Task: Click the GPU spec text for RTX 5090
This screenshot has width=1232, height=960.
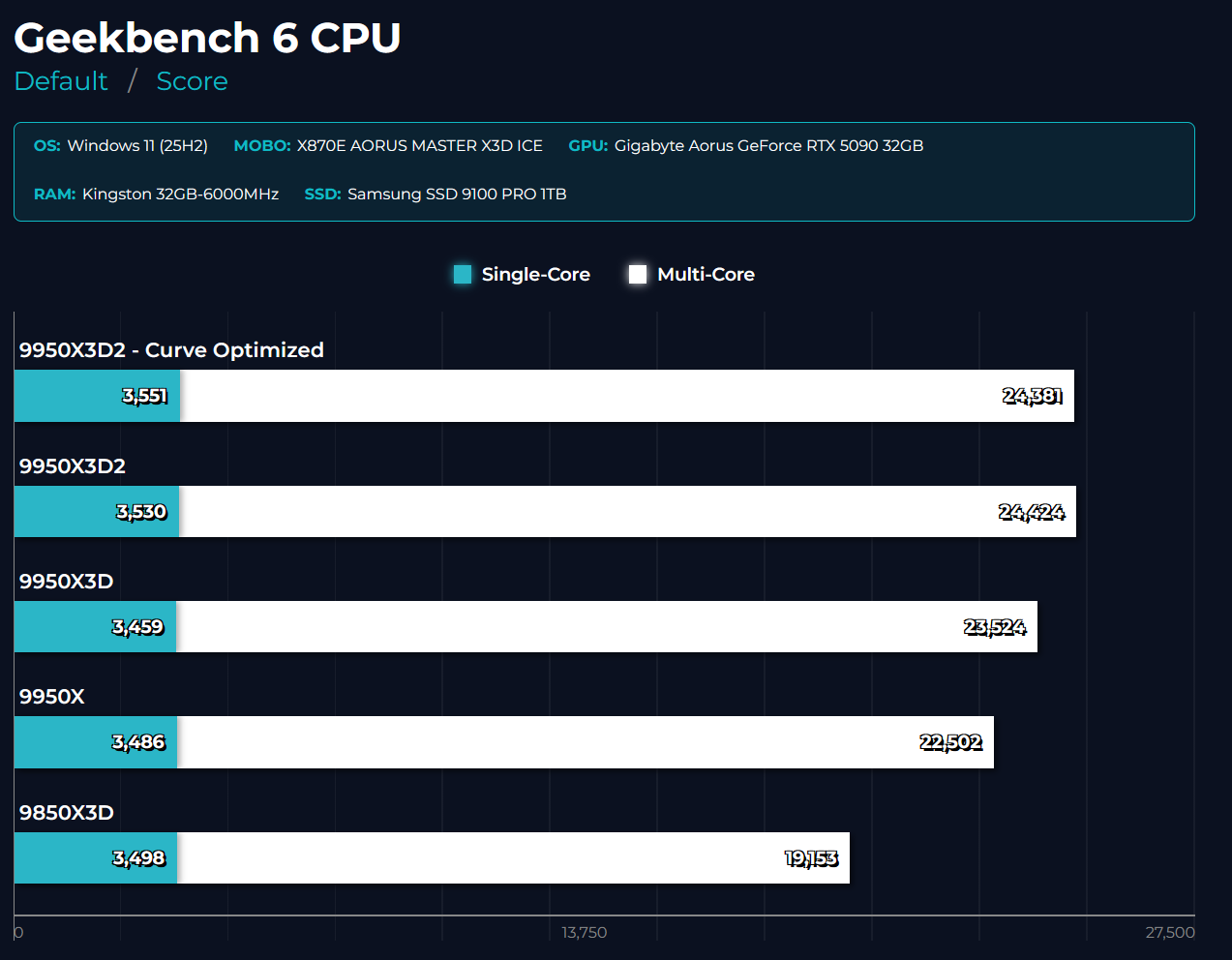Action: point(768,146)
